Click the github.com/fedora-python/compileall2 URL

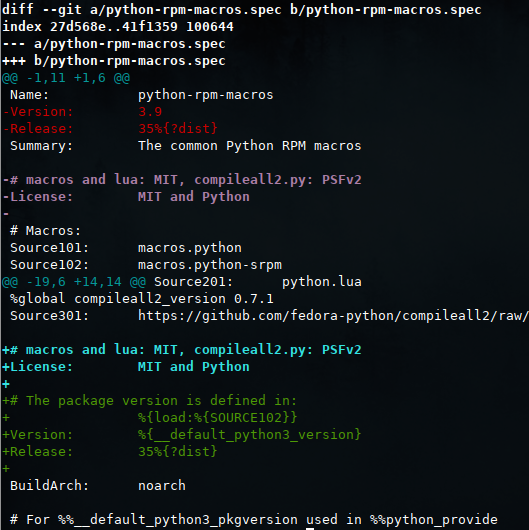point(333,316)
